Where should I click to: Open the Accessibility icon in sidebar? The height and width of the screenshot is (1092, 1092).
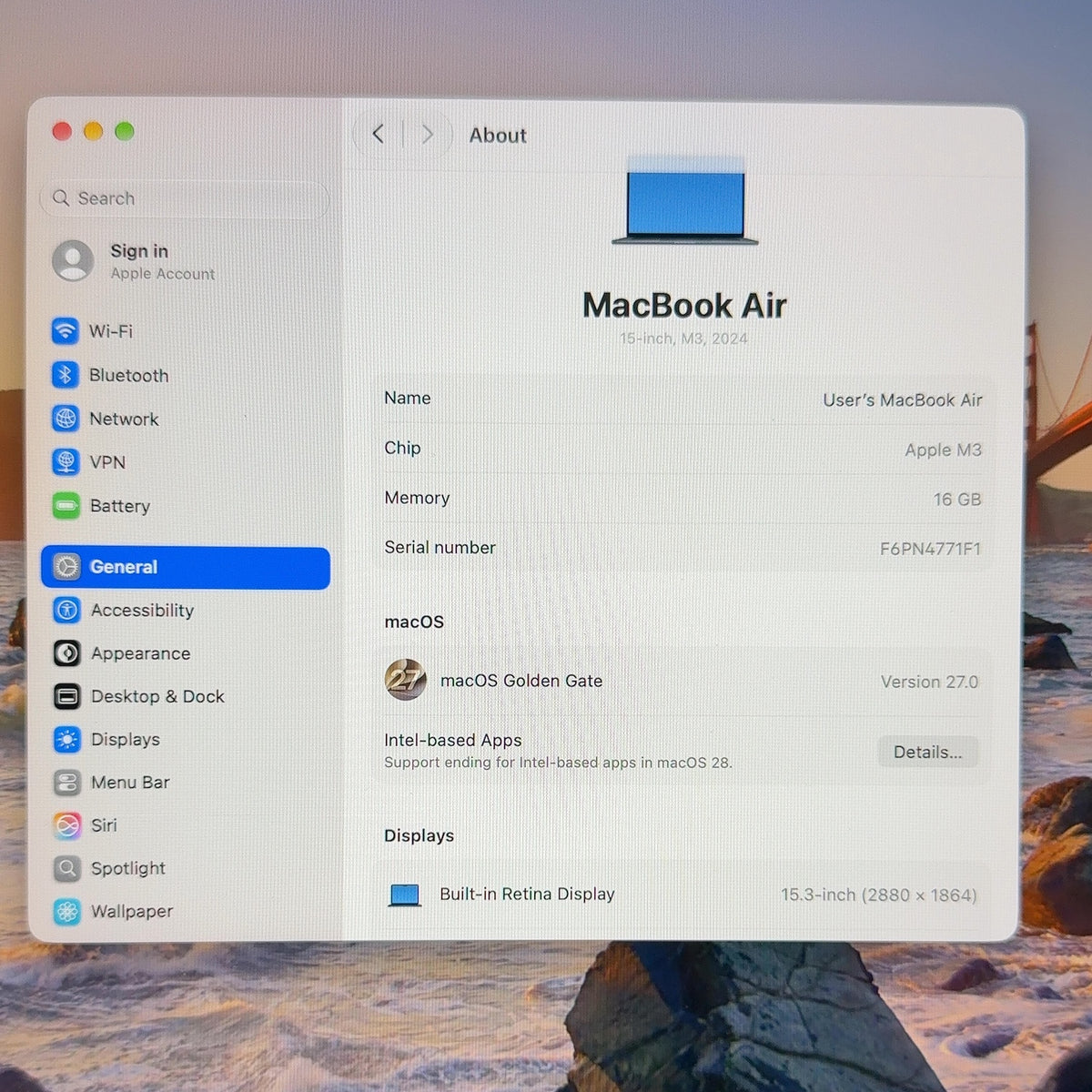pos(66,610)
